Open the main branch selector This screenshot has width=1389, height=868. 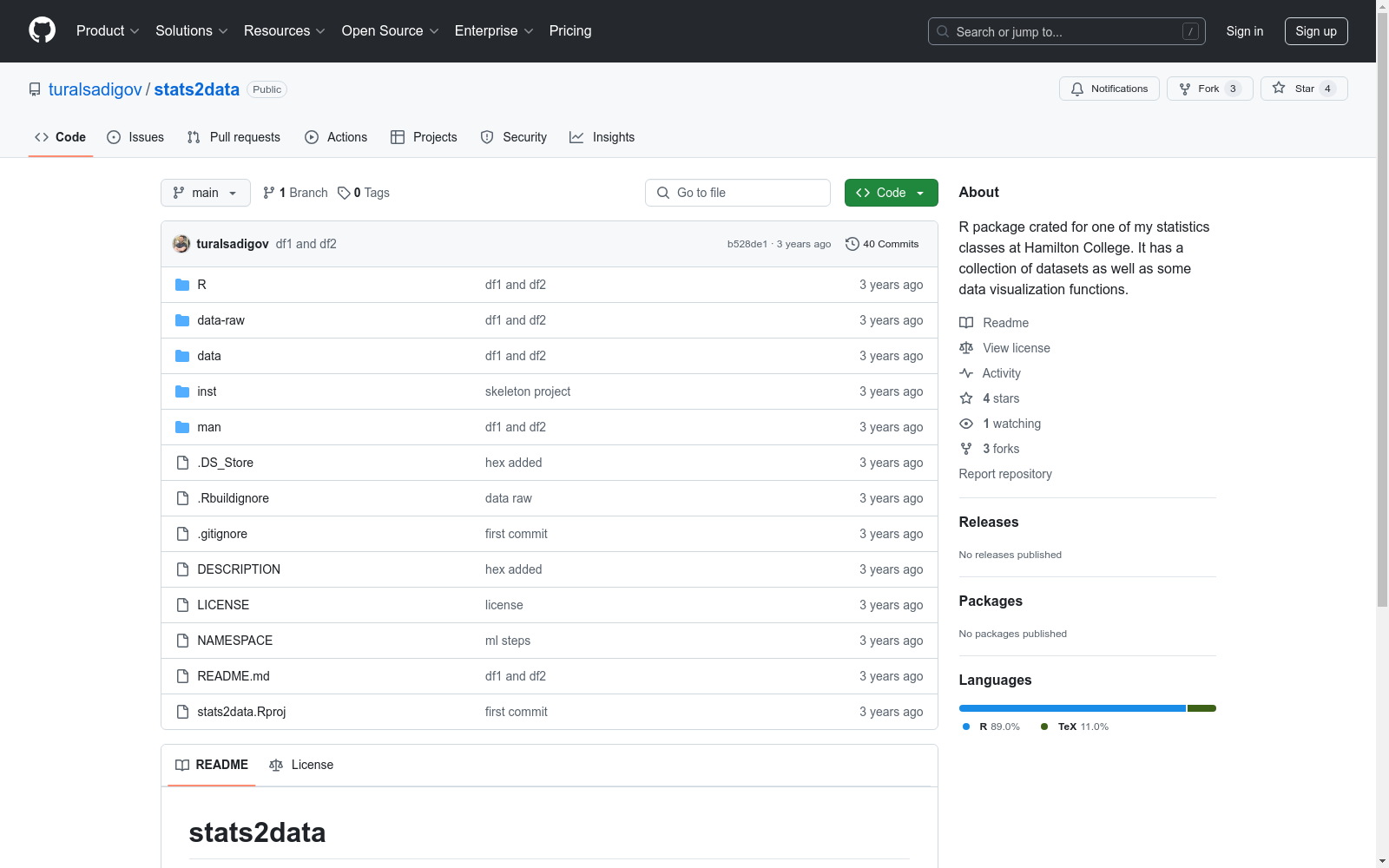coord(206,193)
